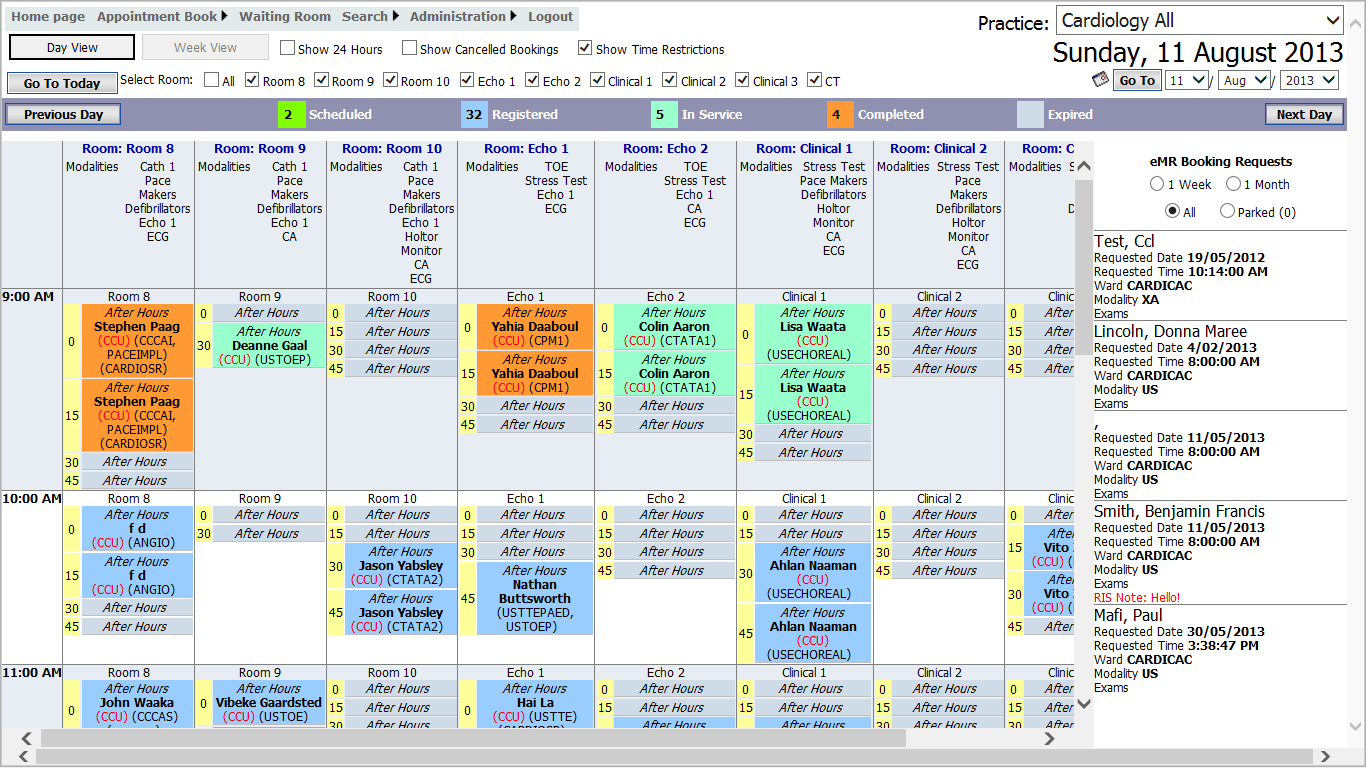Open Vibeke Gaardsted appointment at 11 AM
This screenshot has width=1366, height=768.
[x=268, y=702]
